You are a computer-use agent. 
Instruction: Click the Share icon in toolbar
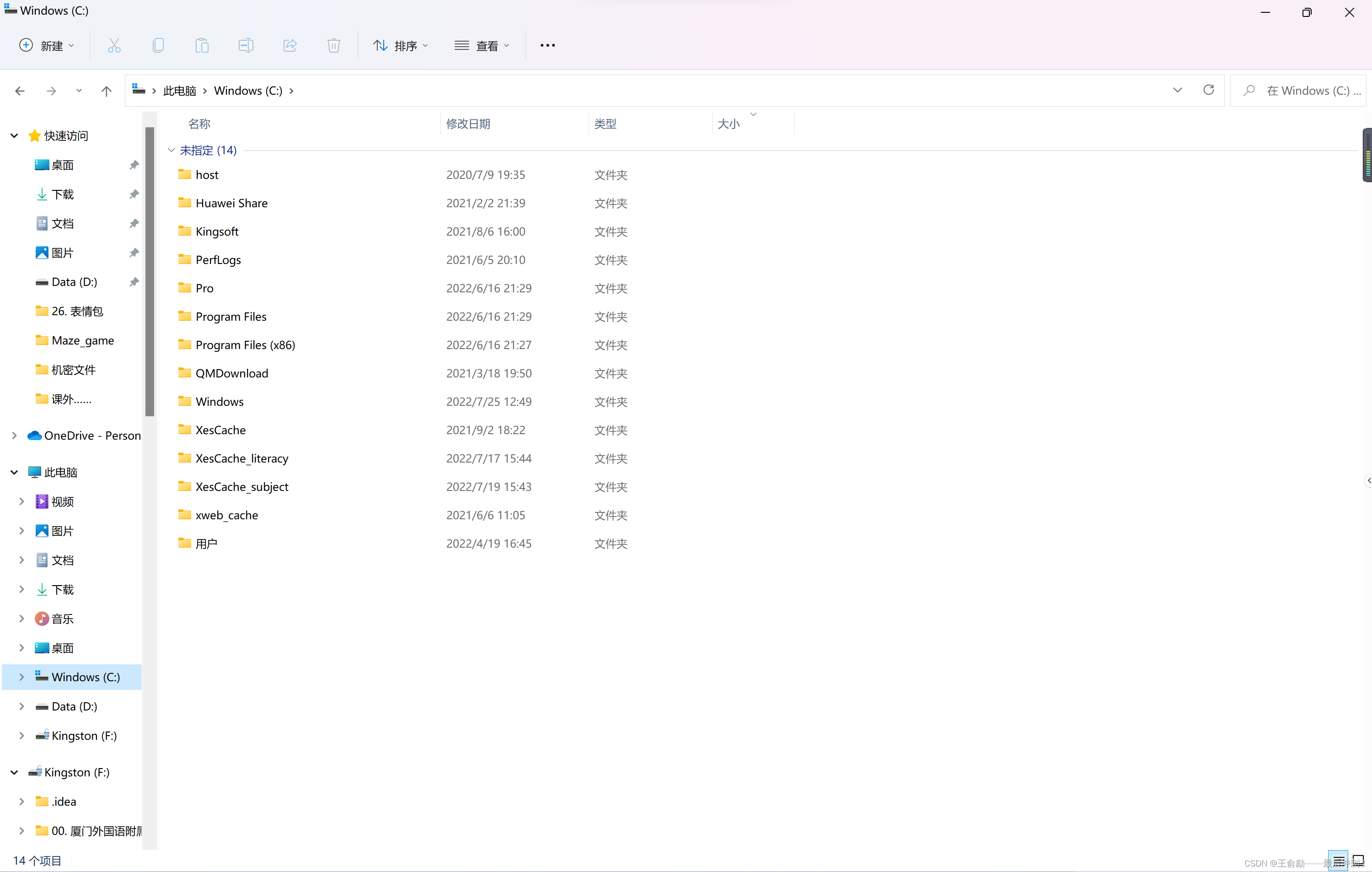[x=289, y=46]
